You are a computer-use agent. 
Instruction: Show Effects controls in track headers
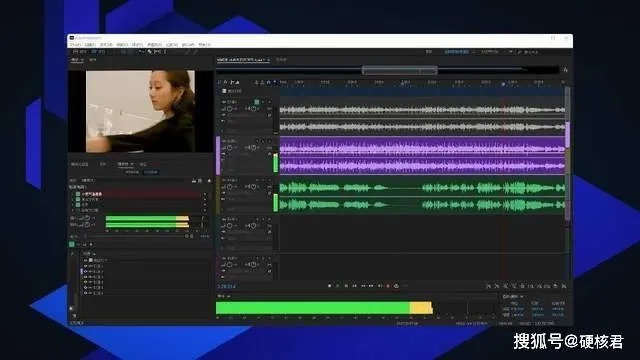[x=225, y=82]
